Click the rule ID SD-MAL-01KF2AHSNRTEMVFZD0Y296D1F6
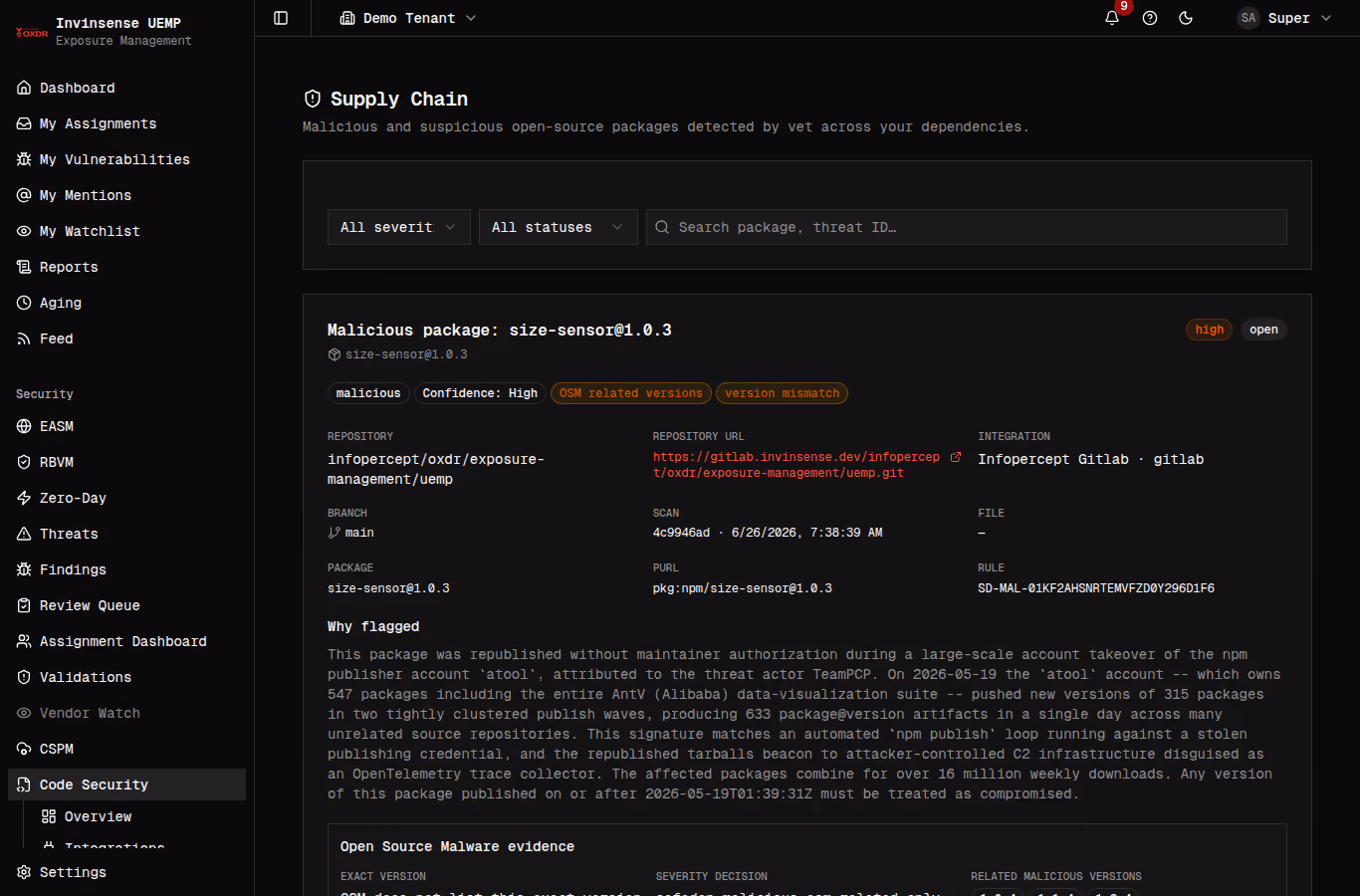Screen dimensions: 1360x896 pyautogui.click(x=1096, y=588)
